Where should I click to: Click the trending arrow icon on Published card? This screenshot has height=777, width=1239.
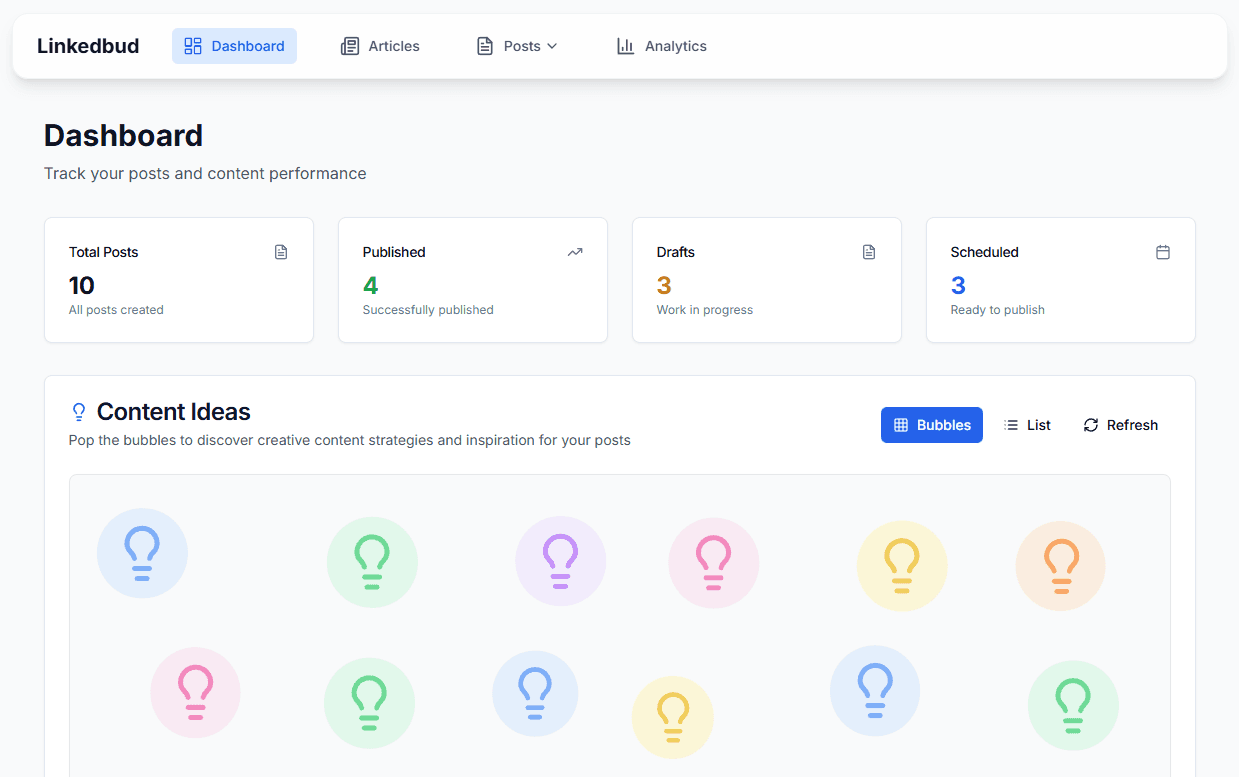point(575,252)
